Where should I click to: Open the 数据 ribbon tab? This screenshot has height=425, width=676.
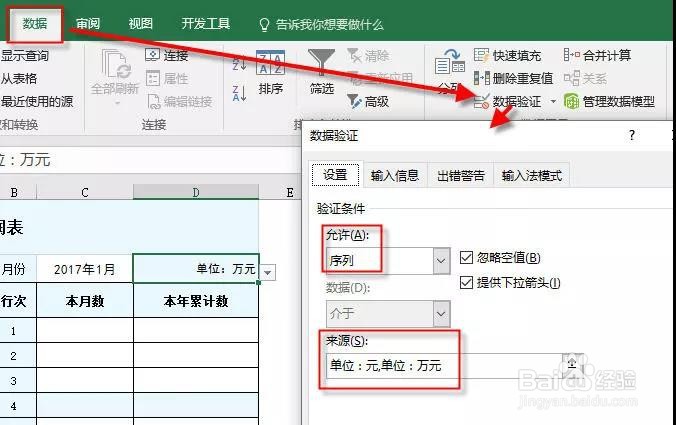(35, 24)
